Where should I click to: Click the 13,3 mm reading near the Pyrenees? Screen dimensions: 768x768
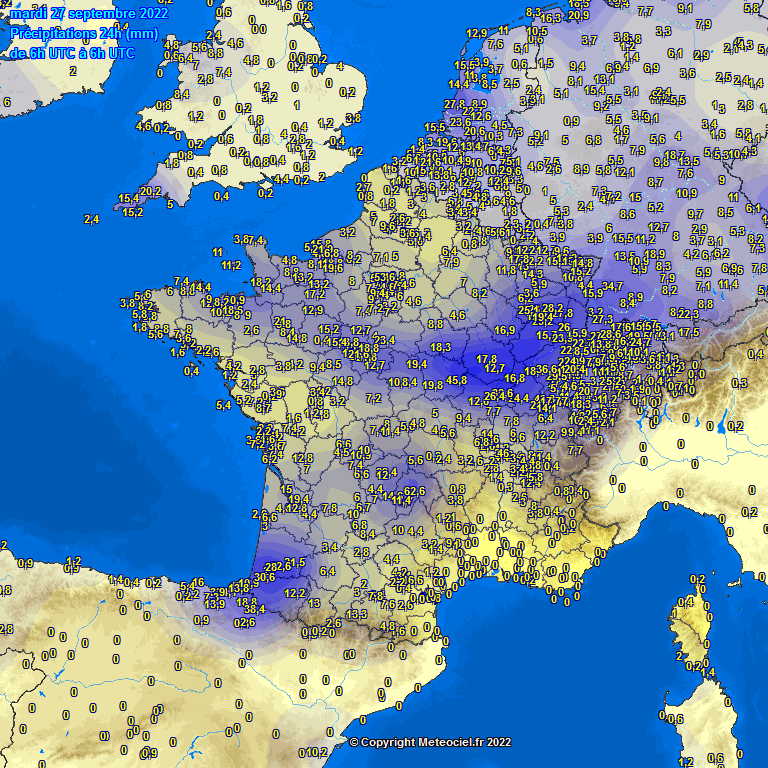tap(357, 614)
